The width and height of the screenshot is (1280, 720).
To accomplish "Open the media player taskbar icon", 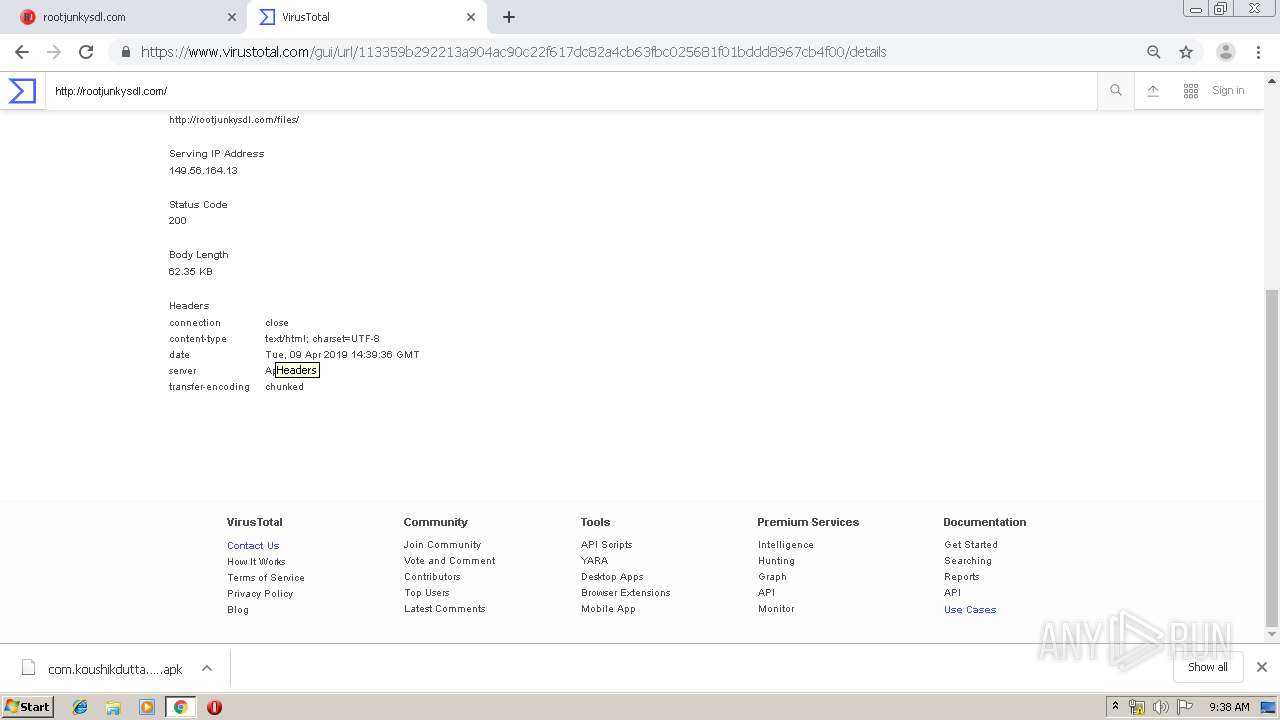I will click(x=147, y=707).
